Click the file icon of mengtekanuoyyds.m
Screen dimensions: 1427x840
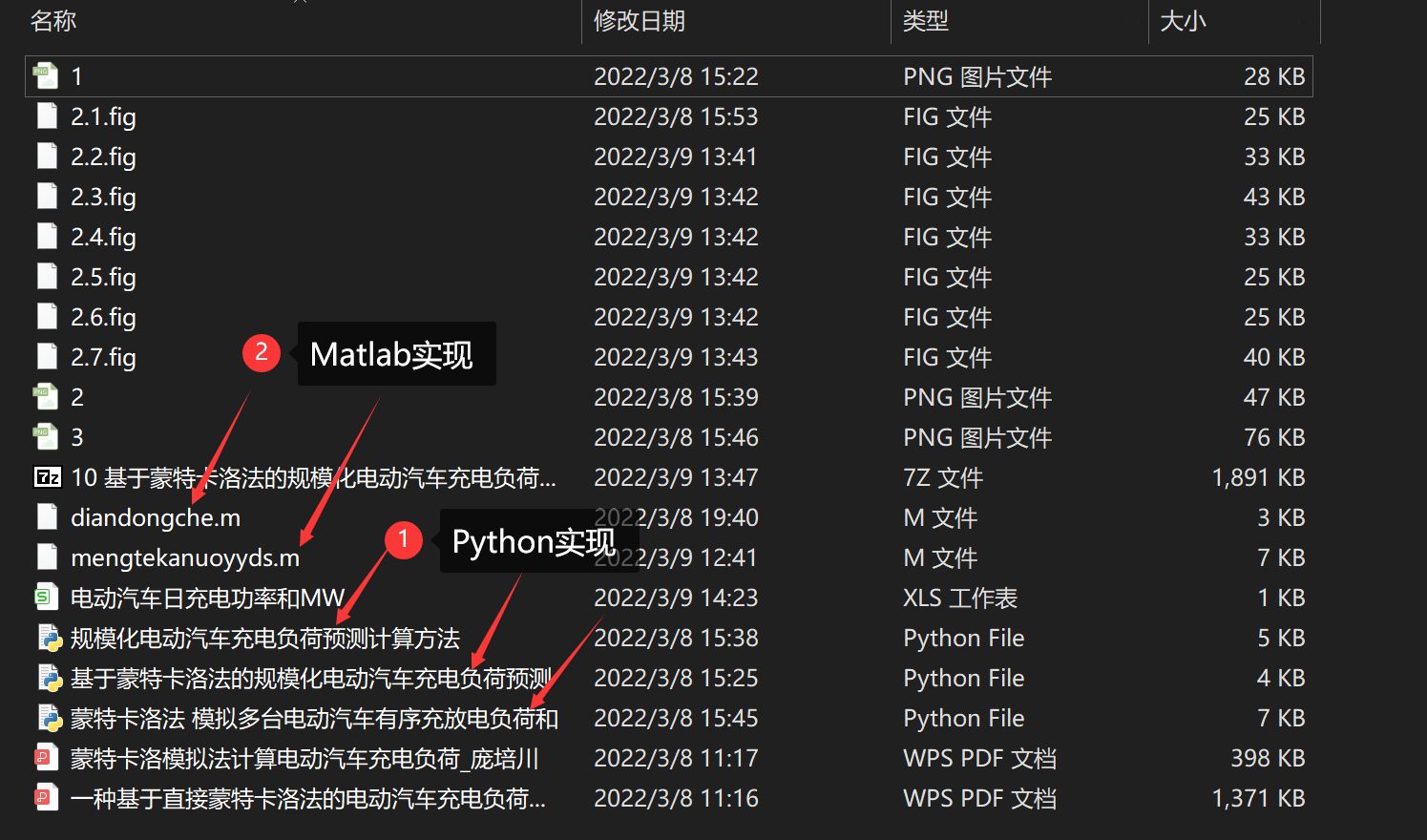click(x=45, y=557)
